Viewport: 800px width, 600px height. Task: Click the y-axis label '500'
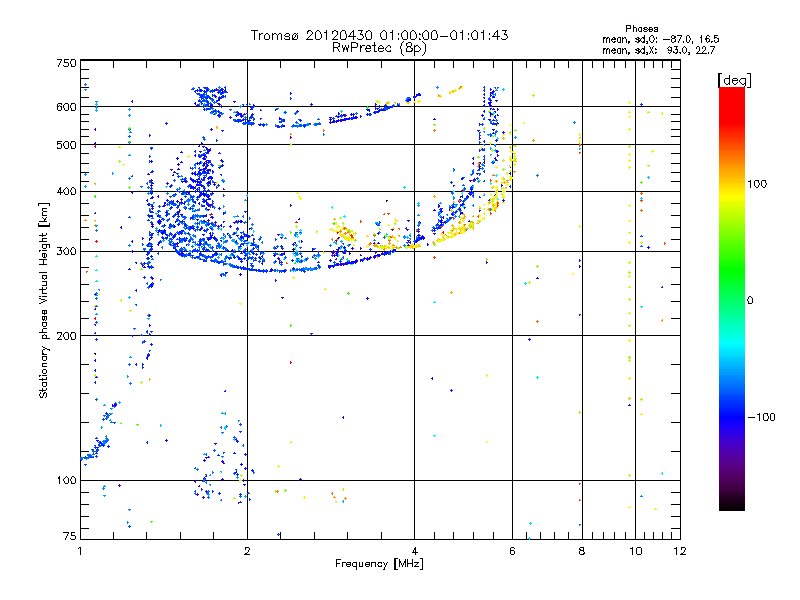(x=66, y=145)
